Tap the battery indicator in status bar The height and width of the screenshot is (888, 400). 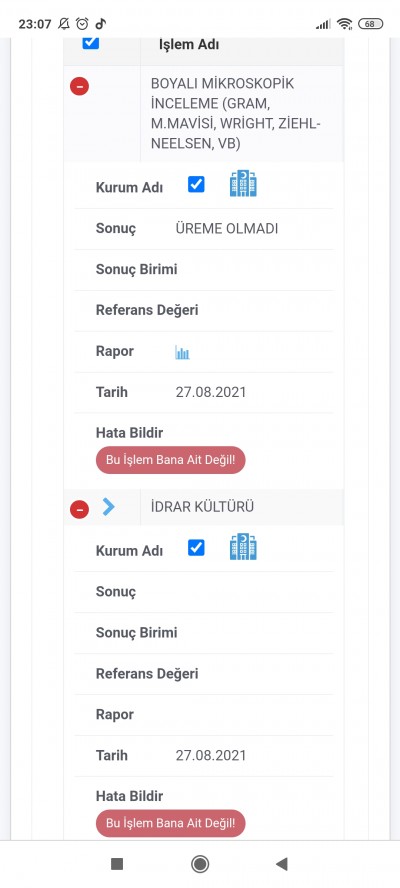click(371, 24)
